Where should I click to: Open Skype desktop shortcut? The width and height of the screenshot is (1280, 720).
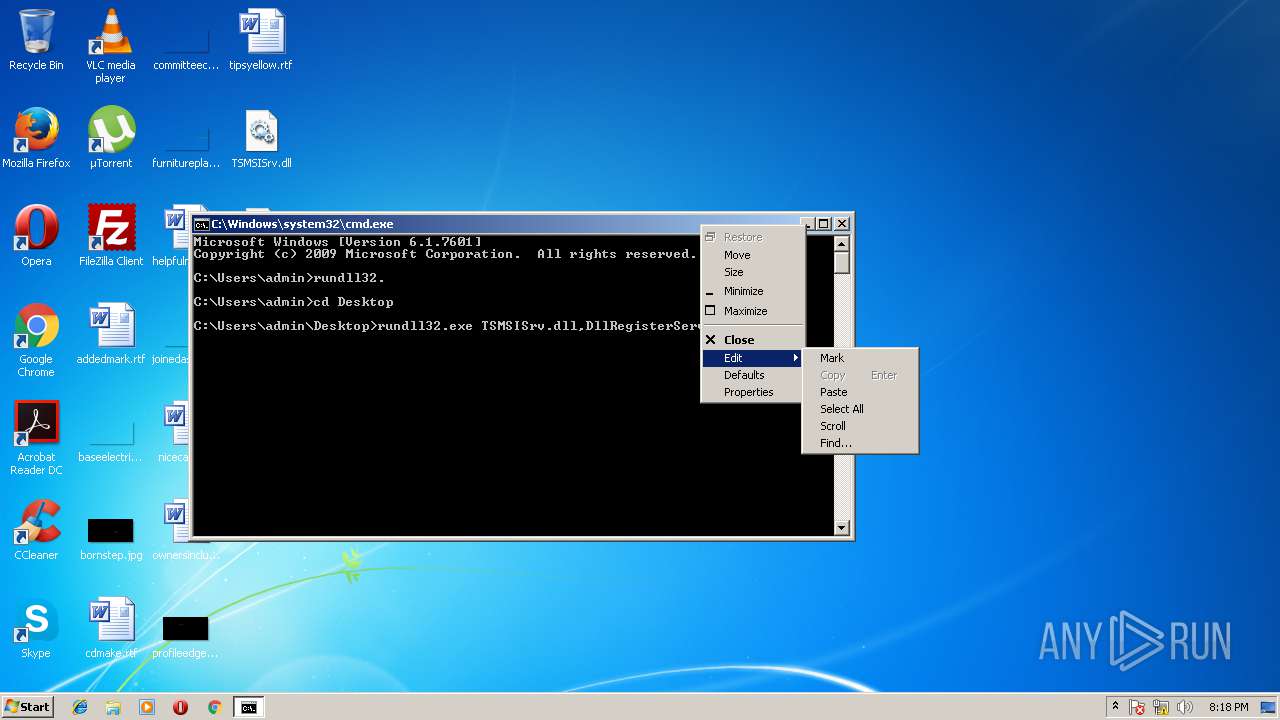tap(36, 628)
